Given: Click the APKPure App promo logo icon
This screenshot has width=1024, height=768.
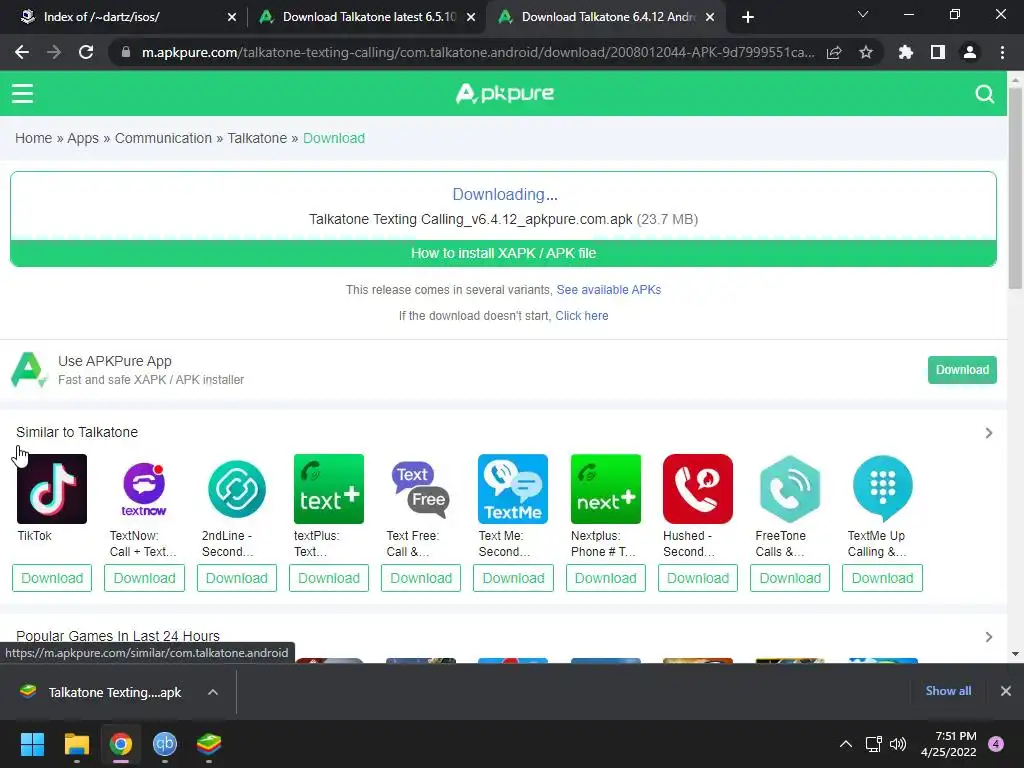Looking at the screenshot, I should click(x=29, y=370).
